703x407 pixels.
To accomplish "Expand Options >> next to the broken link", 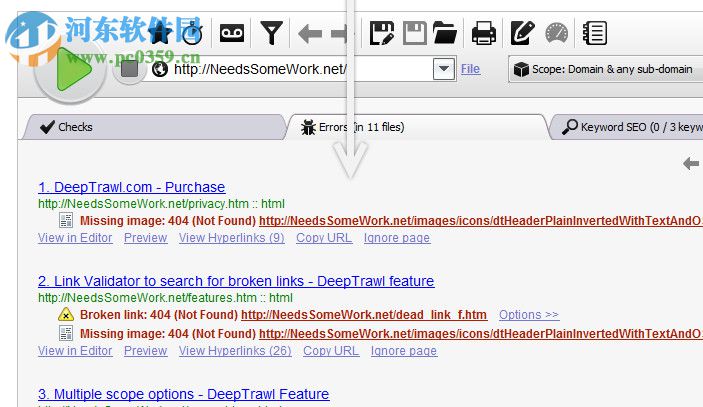I will click(529, 315).
